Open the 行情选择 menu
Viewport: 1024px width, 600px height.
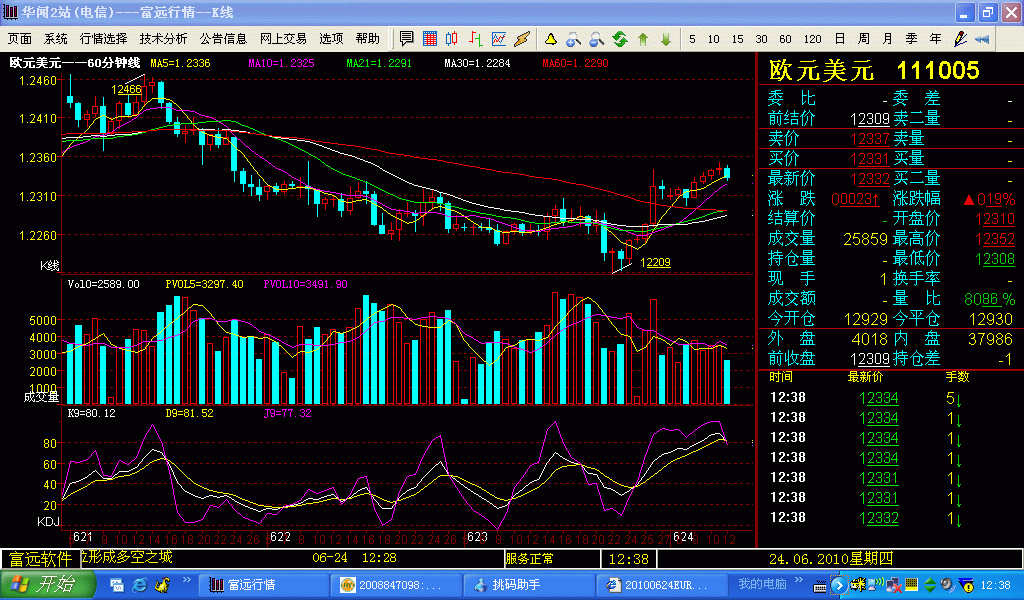(x=103, y=39)
